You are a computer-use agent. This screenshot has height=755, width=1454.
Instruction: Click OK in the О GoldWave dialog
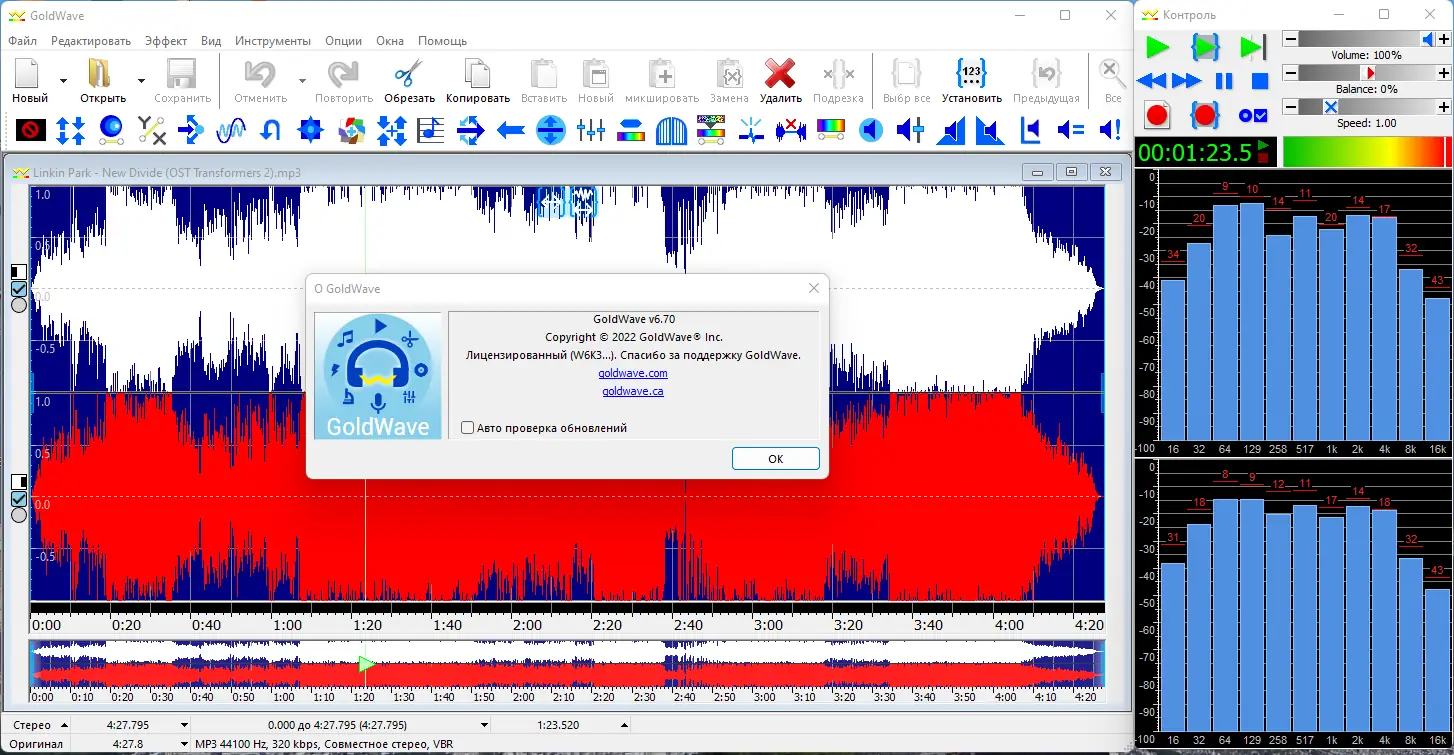(x=776, y=459)
